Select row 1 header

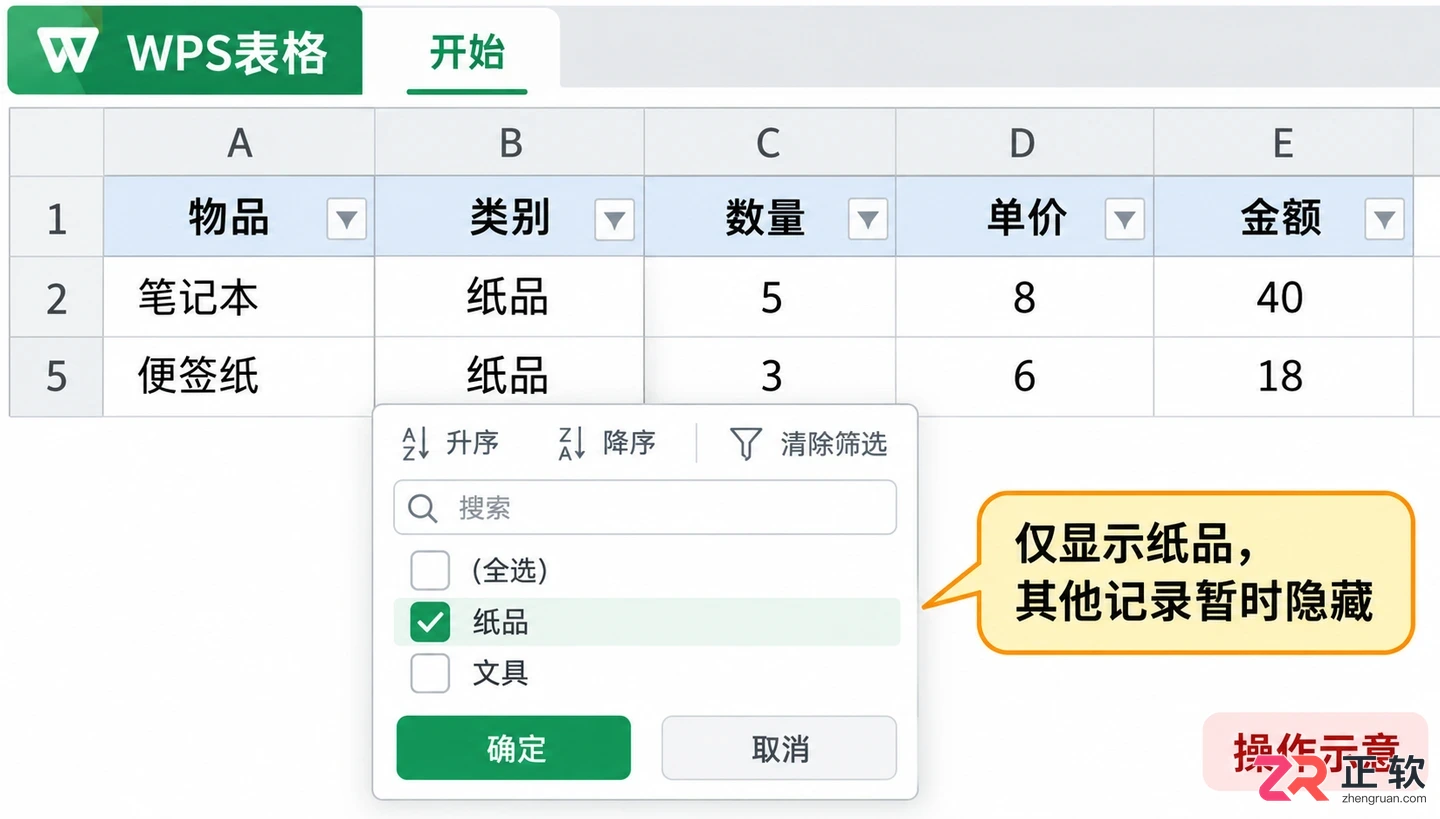(56, 217)
